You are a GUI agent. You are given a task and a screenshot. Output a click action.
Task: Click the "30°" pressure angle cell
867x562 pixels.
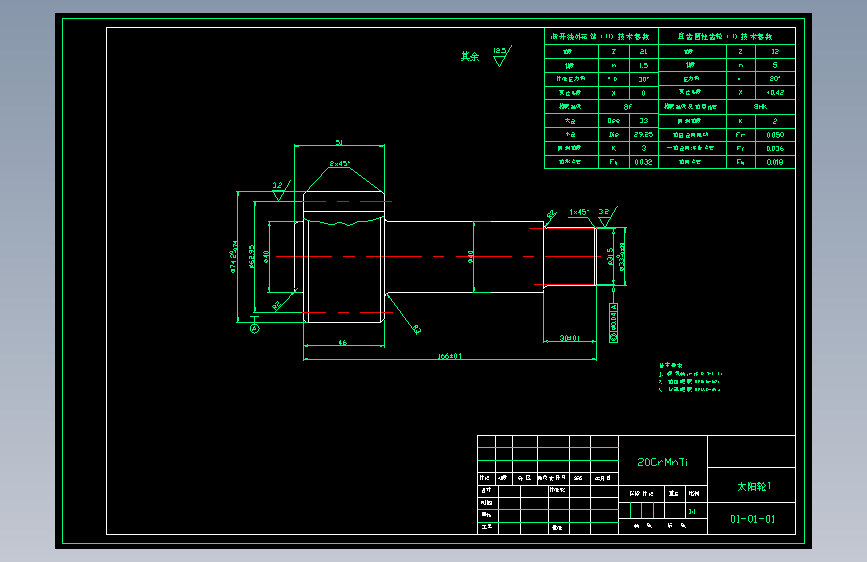click(x=644, y=79)
